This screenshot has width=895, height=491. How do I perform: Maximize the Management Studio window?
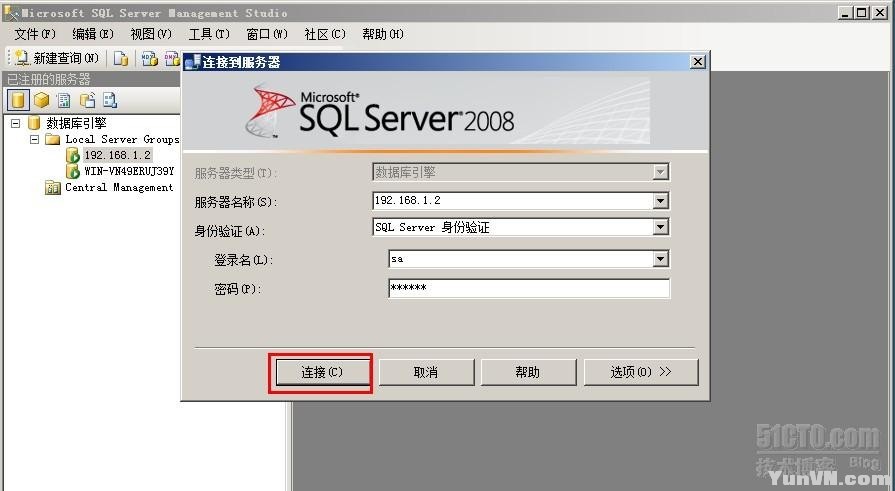862,13
